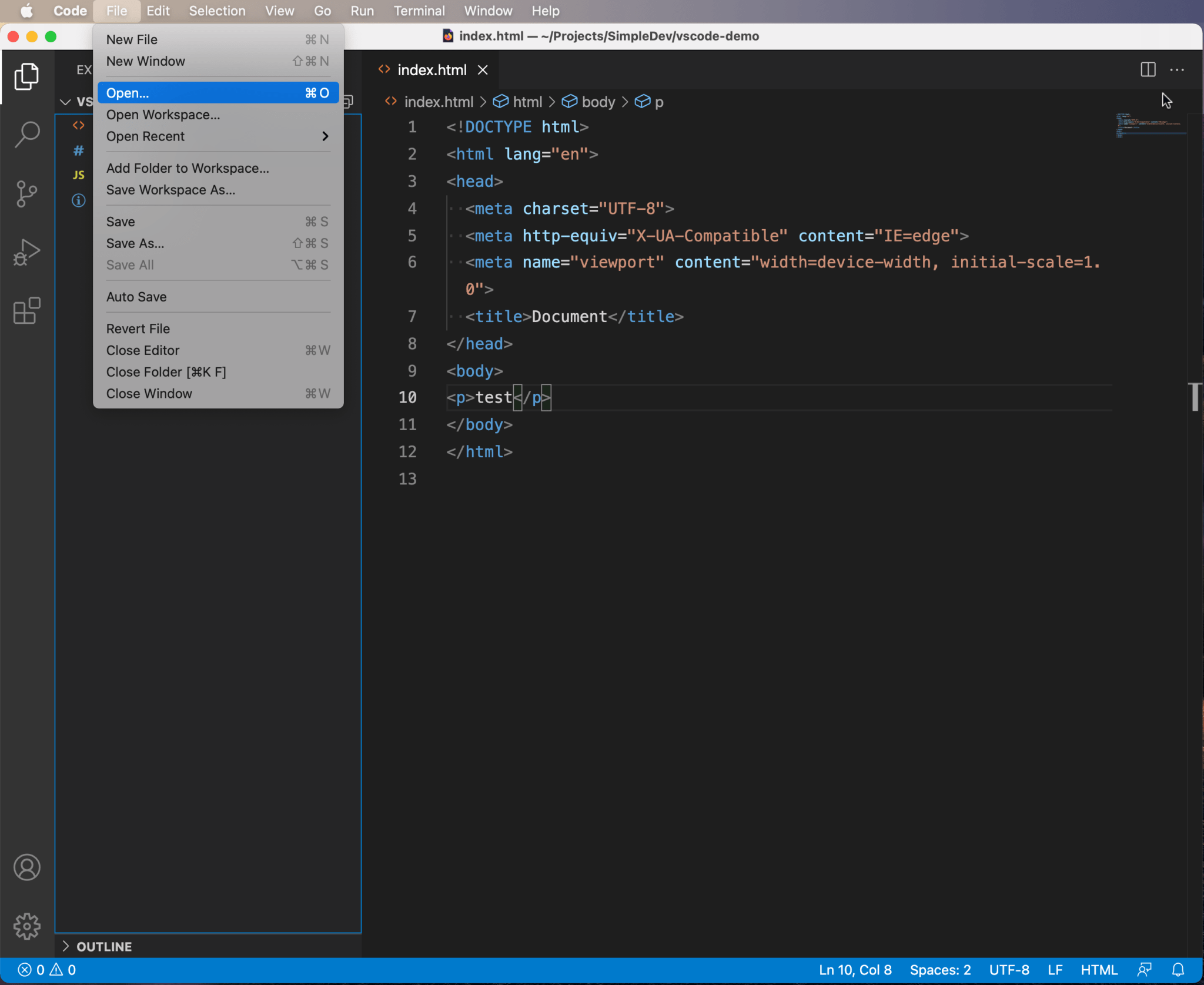Open the Run and Debug panel
Screen dimensions: 1204x985
point(26,252)
